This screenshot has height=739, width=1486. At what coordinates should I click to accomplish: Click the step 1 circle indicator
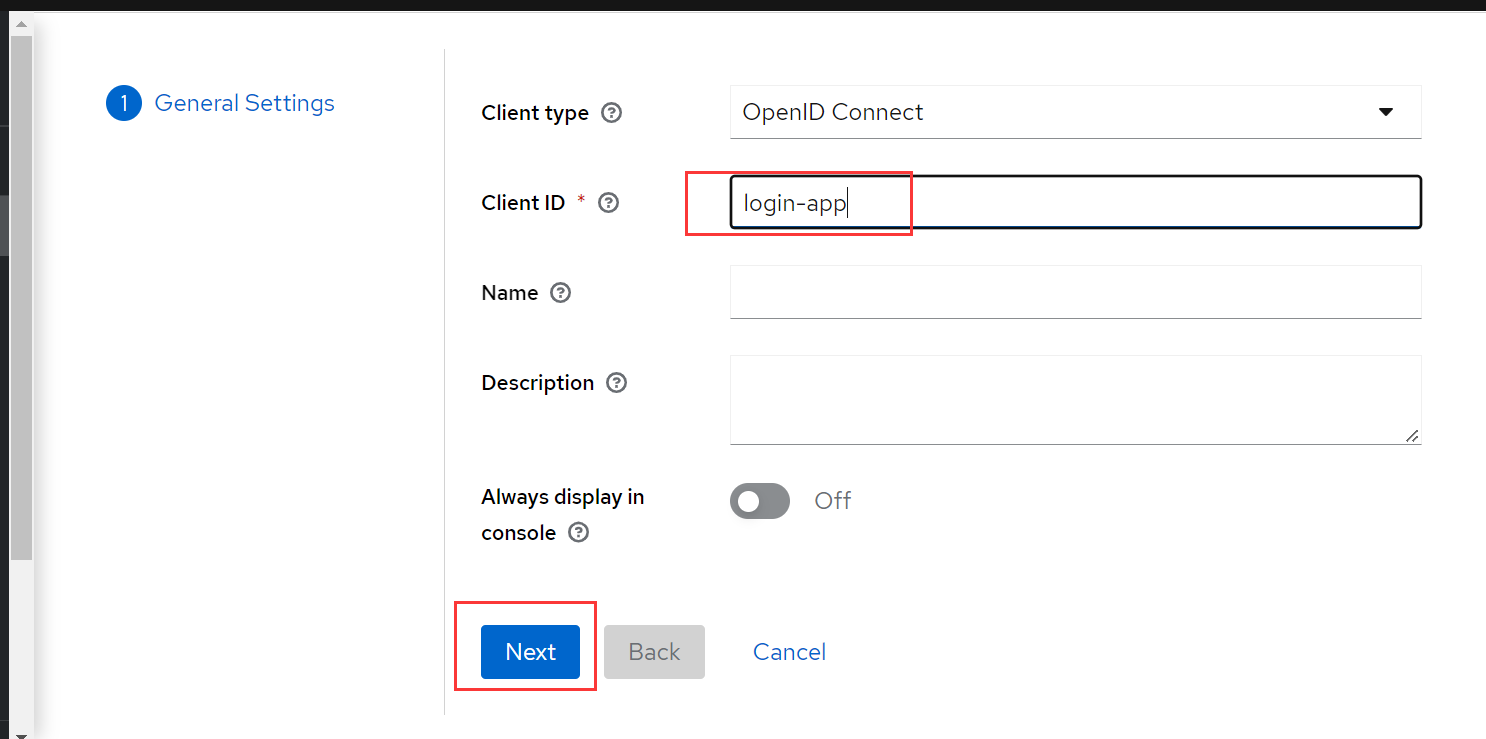point(124,103)
